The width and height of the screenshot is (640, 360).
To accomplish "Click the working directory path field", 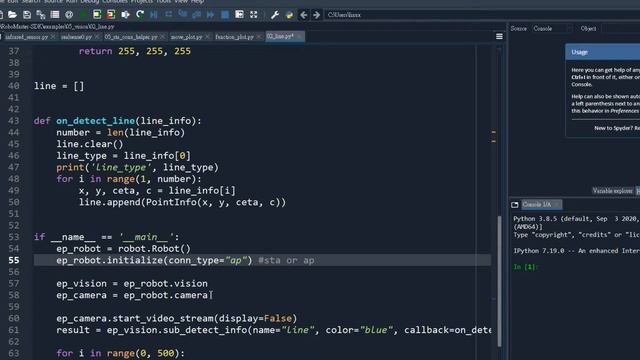I will coord(482,15).
